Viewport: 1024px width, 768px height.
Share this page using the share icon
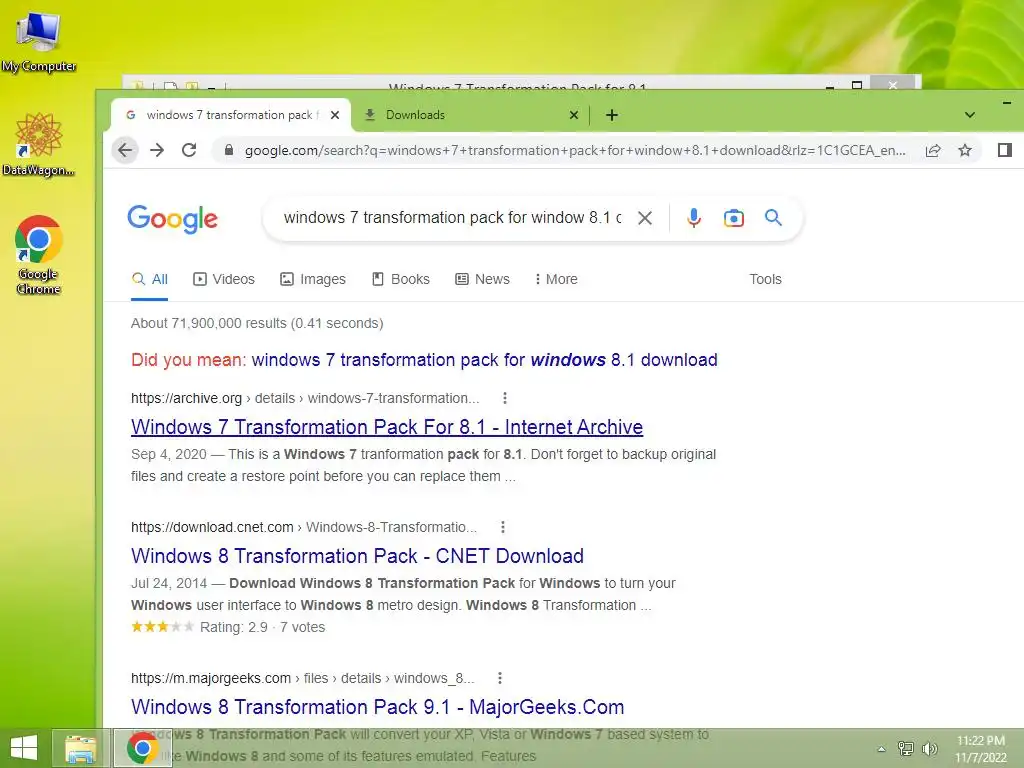933,150
